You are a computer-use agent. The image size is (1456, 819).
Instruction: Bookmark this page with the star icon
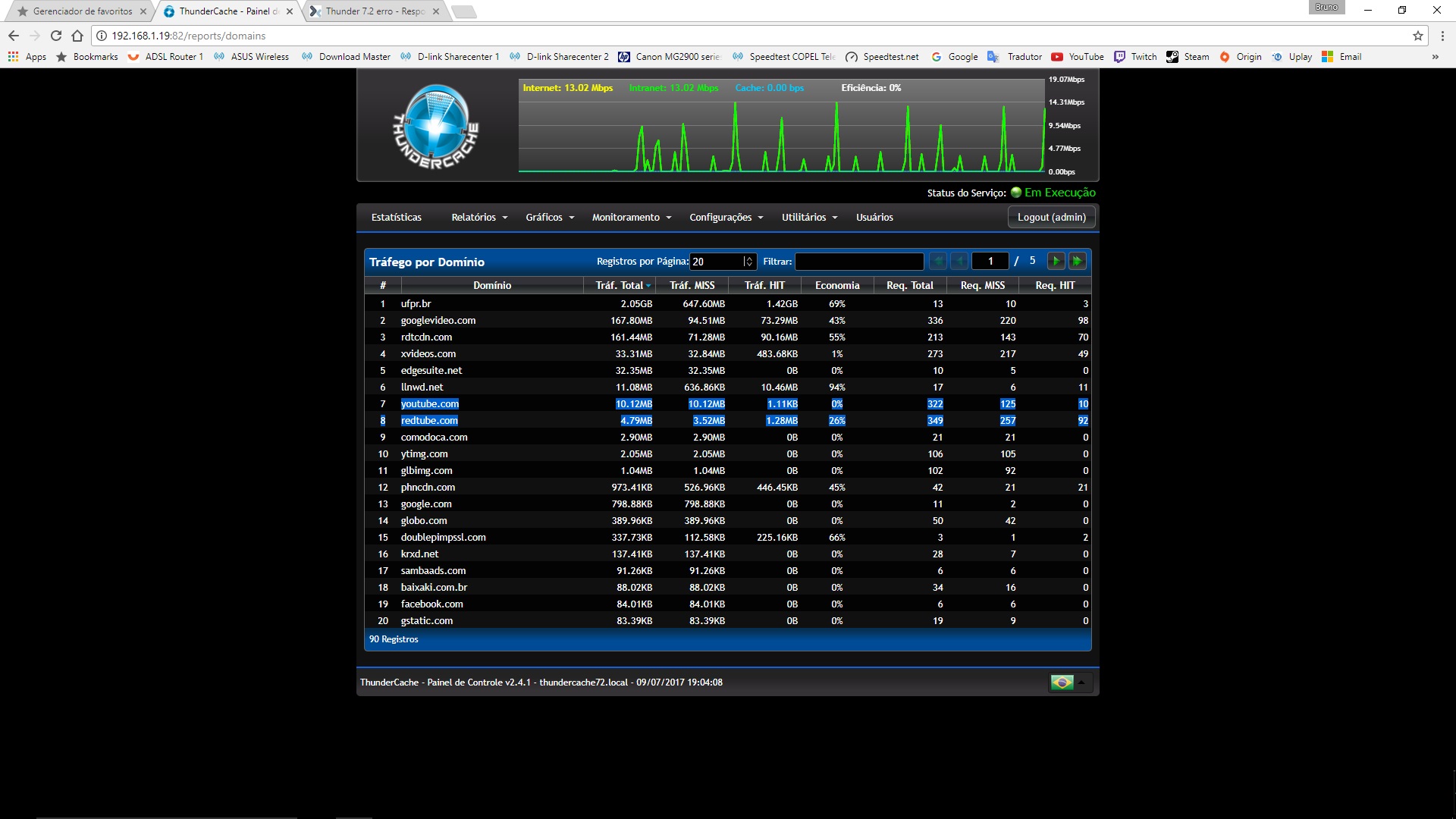(x=1417, y=36)
